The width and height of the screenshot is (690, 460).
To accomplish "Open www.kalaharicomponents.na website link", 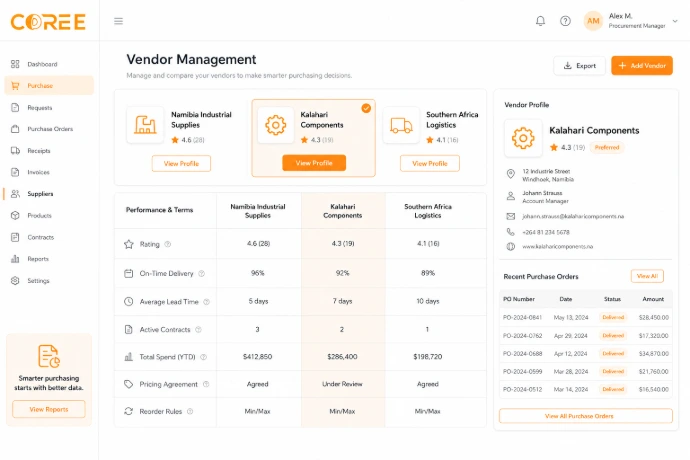I will click(558, 247).
